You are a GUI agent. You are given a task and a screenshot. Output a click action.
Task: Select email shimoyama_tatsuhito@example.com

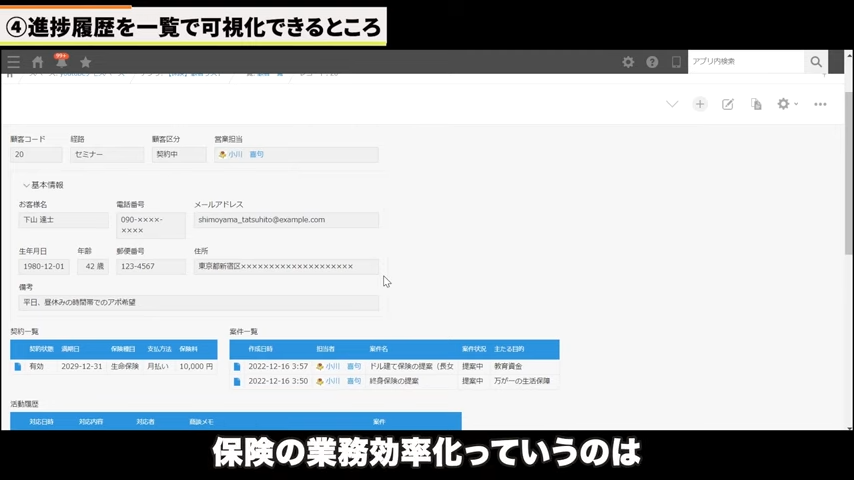(261, 220)
